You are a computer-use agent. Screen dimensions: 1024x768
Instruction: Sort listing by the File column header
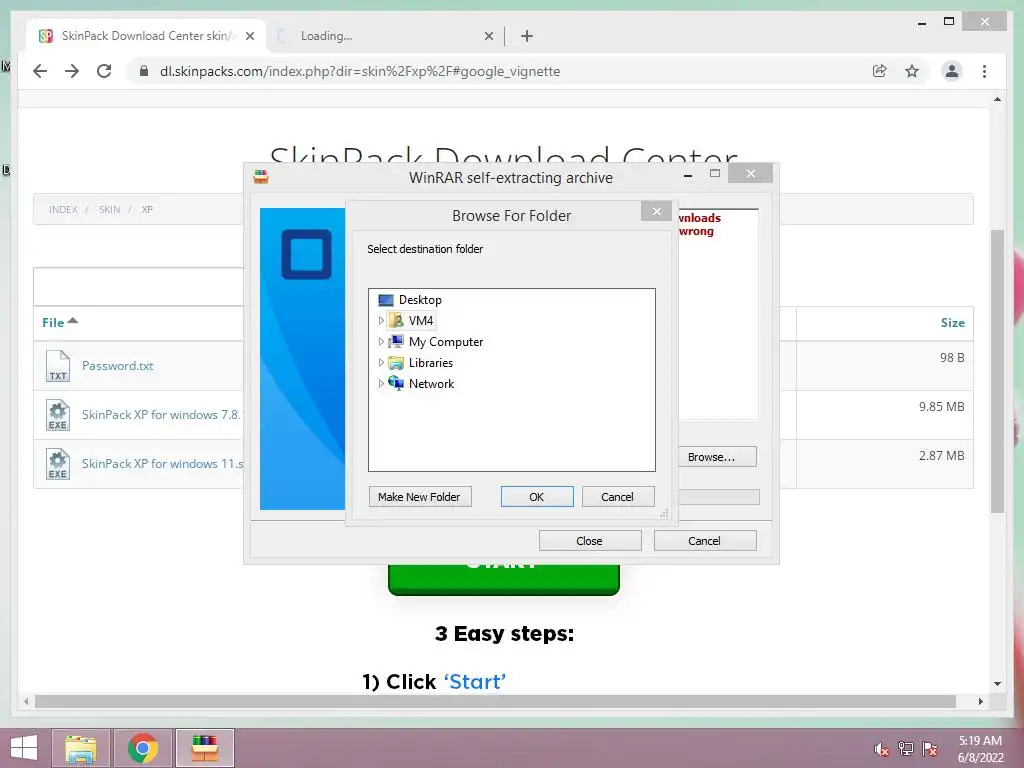pyautogui.click(x=59, y=322)
